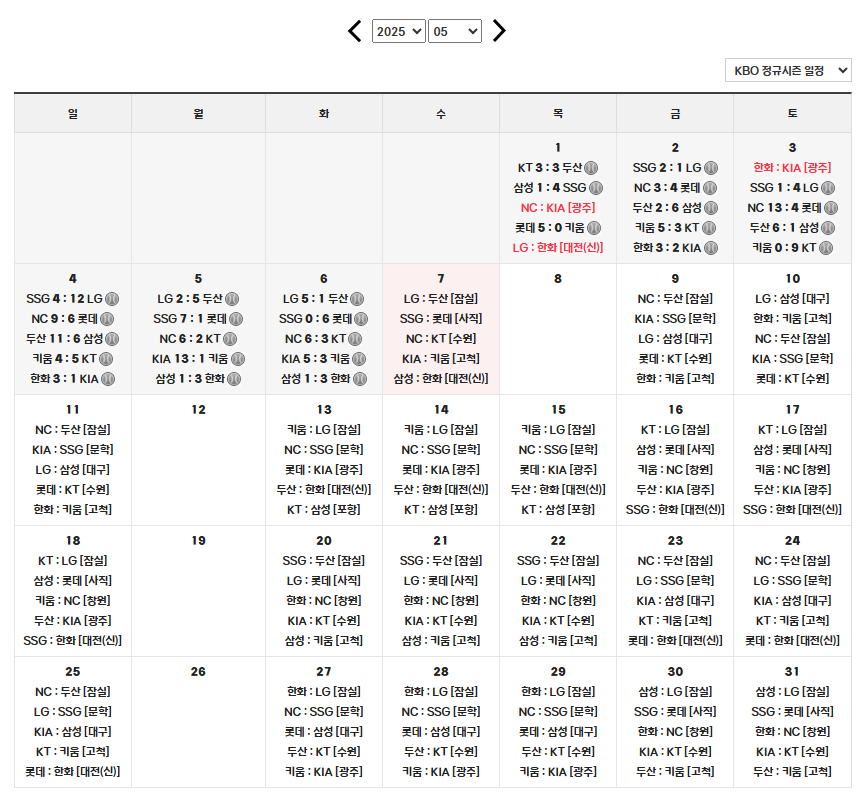Click baseball icon next to 키움 0:9 KT
Viewport: 866px width, 800px height.
click(x=826, y=248)
